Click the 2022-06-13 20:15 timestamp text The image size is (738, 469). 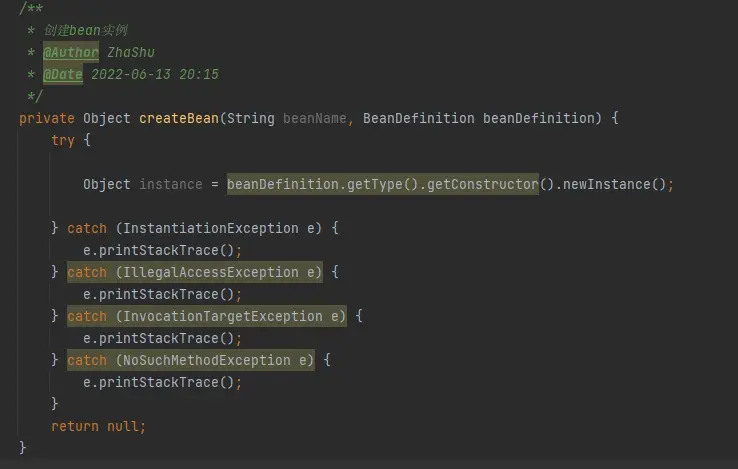click(x=155, y=74)
